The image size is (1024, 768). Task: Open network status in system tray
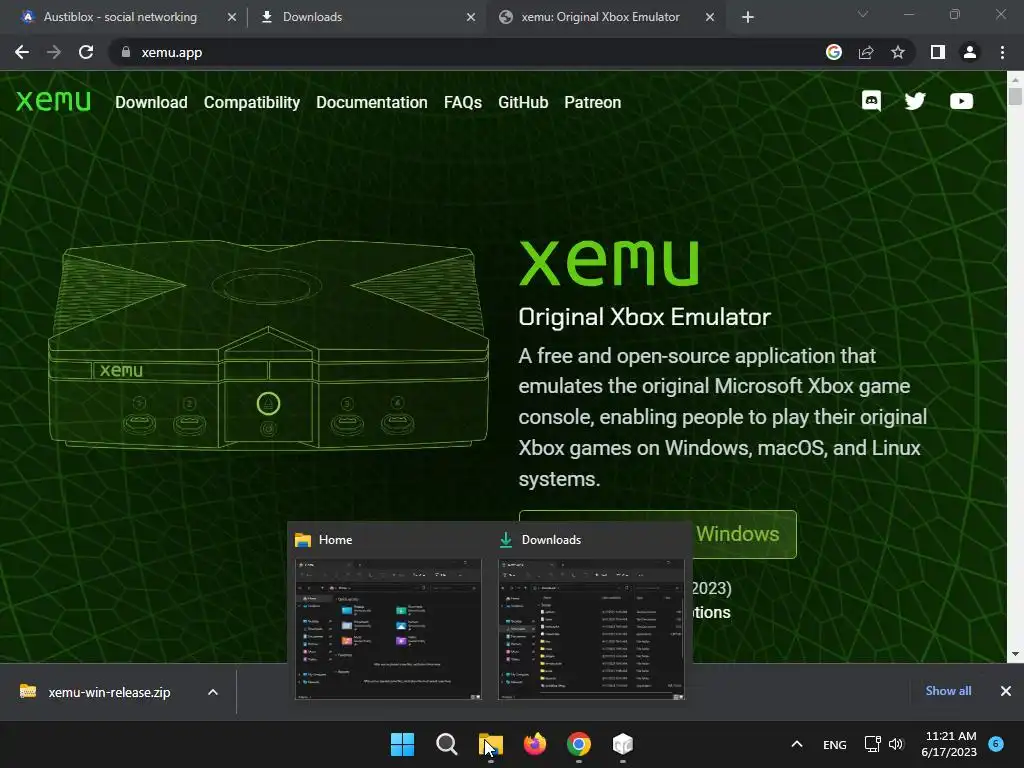point(872,744)
